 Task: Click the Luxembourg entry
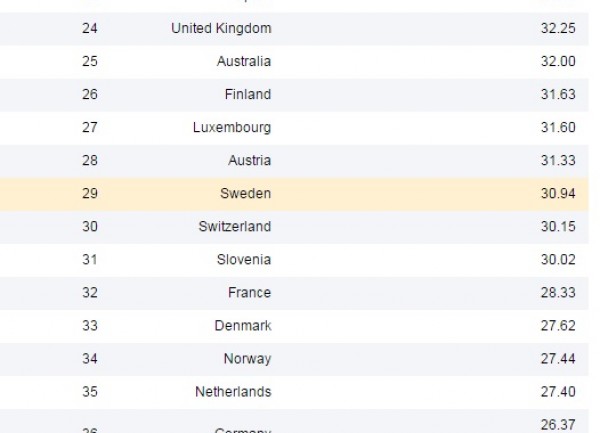(232, 128)
